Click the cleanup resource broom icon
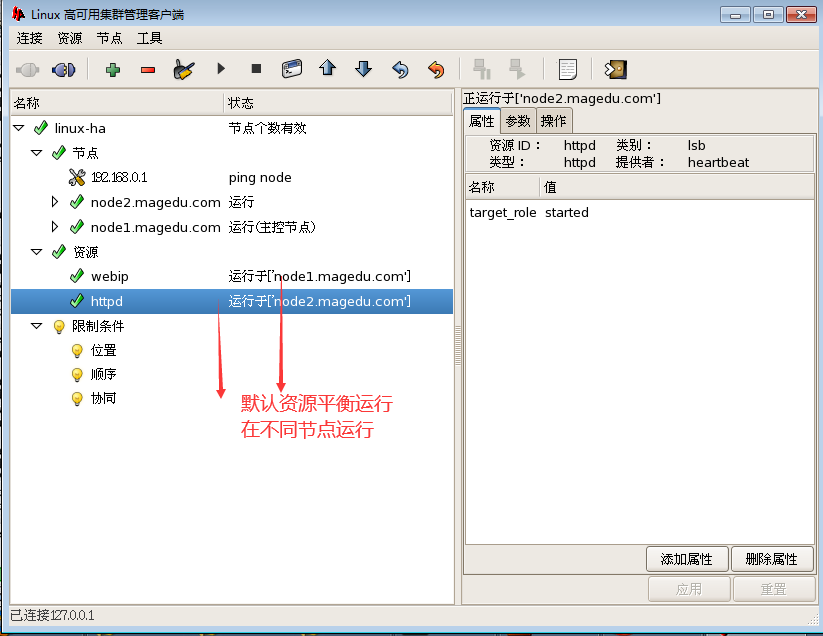Screen dimensions: 823x636 (183, 69)
